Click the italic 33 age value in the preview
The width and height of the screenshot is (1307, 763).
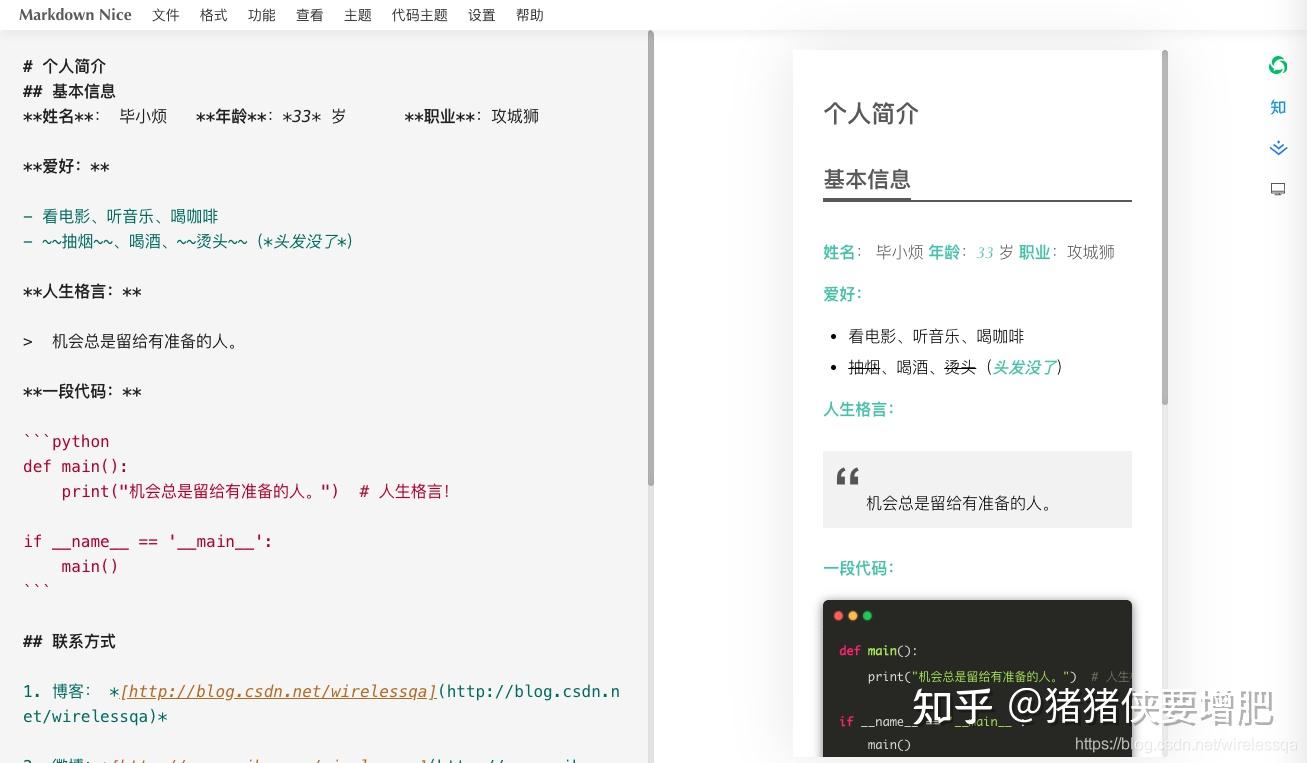click(985, 252)
